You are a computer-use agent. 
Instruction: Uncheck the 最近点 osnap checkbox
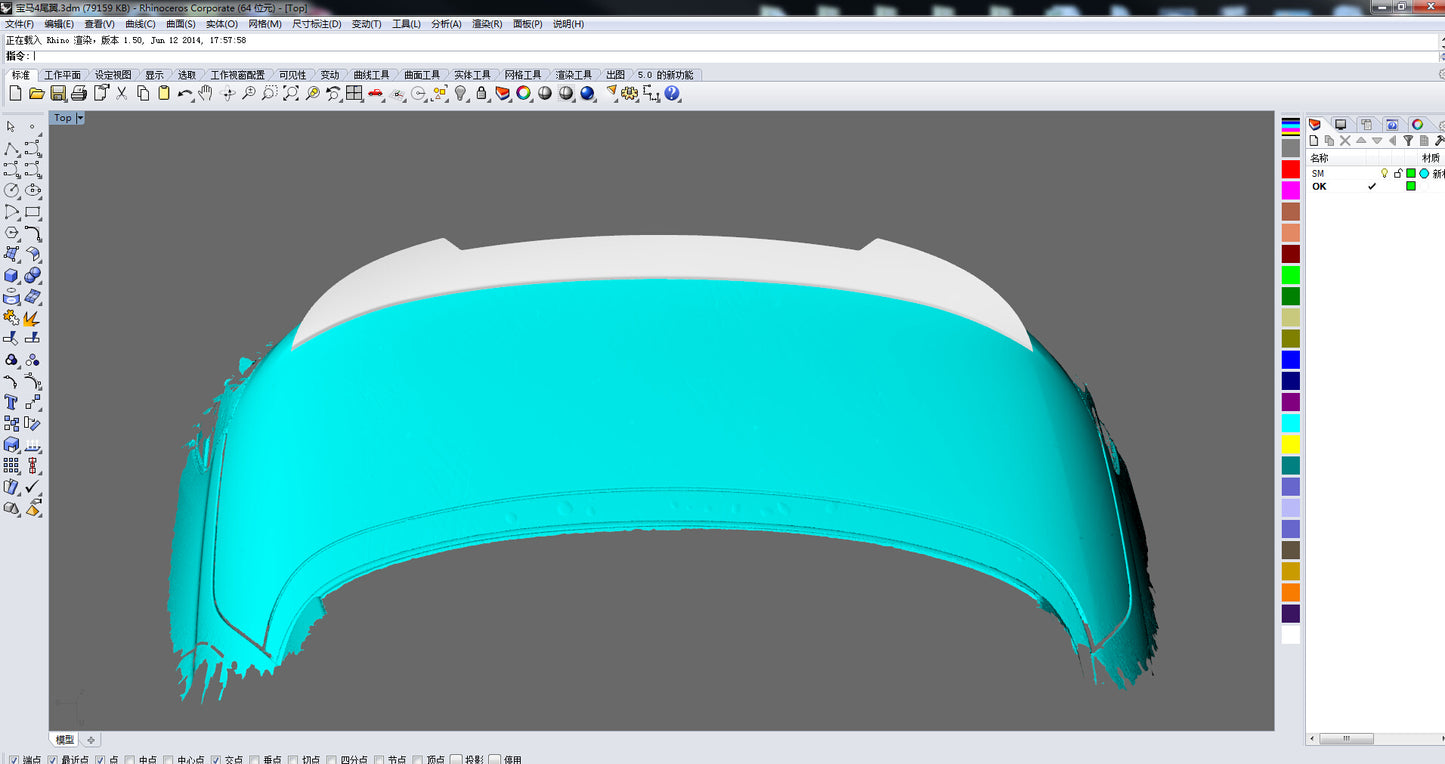(54, 760)
